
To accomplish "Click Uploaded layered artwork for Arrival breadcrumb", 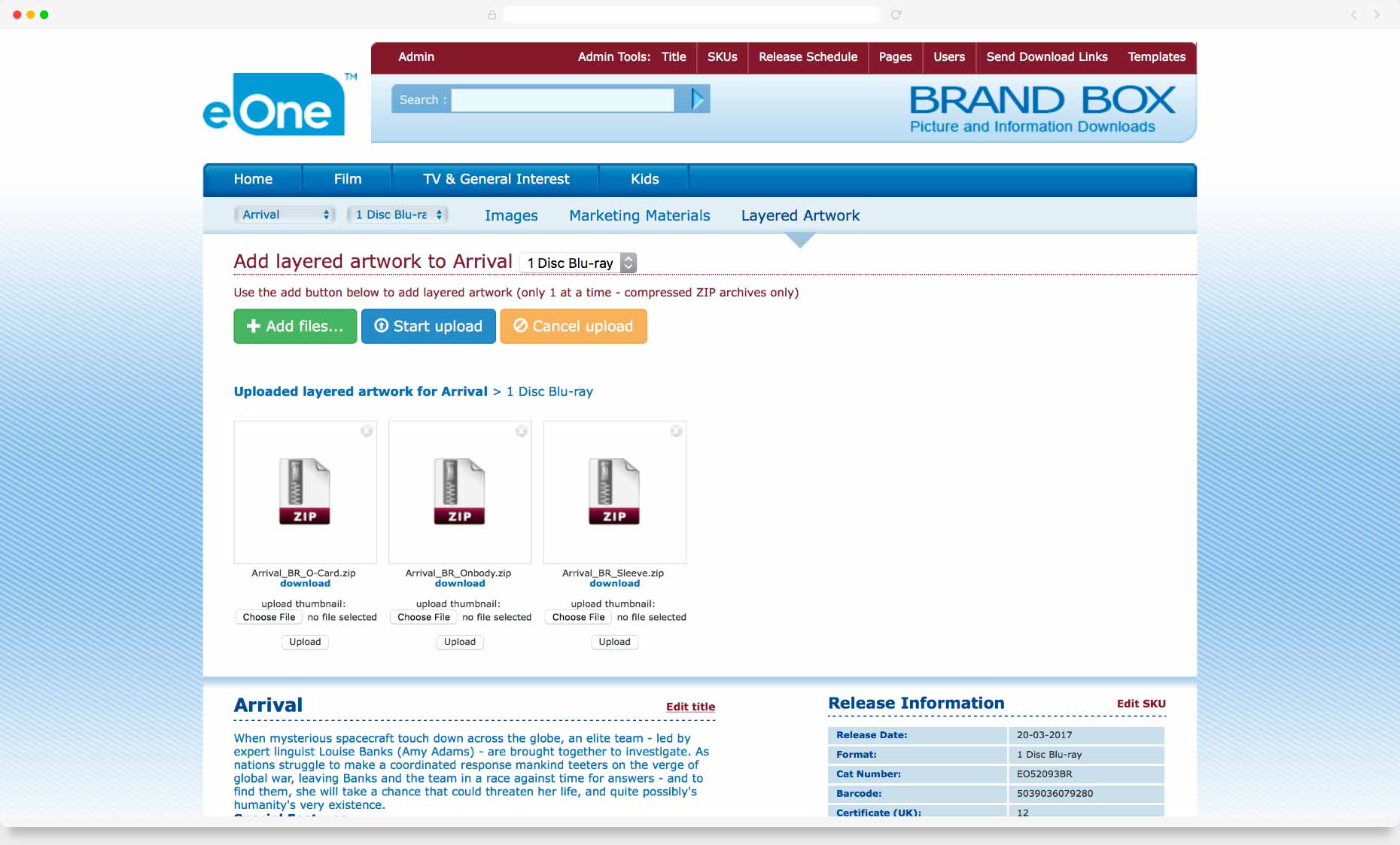I will 361,391.
